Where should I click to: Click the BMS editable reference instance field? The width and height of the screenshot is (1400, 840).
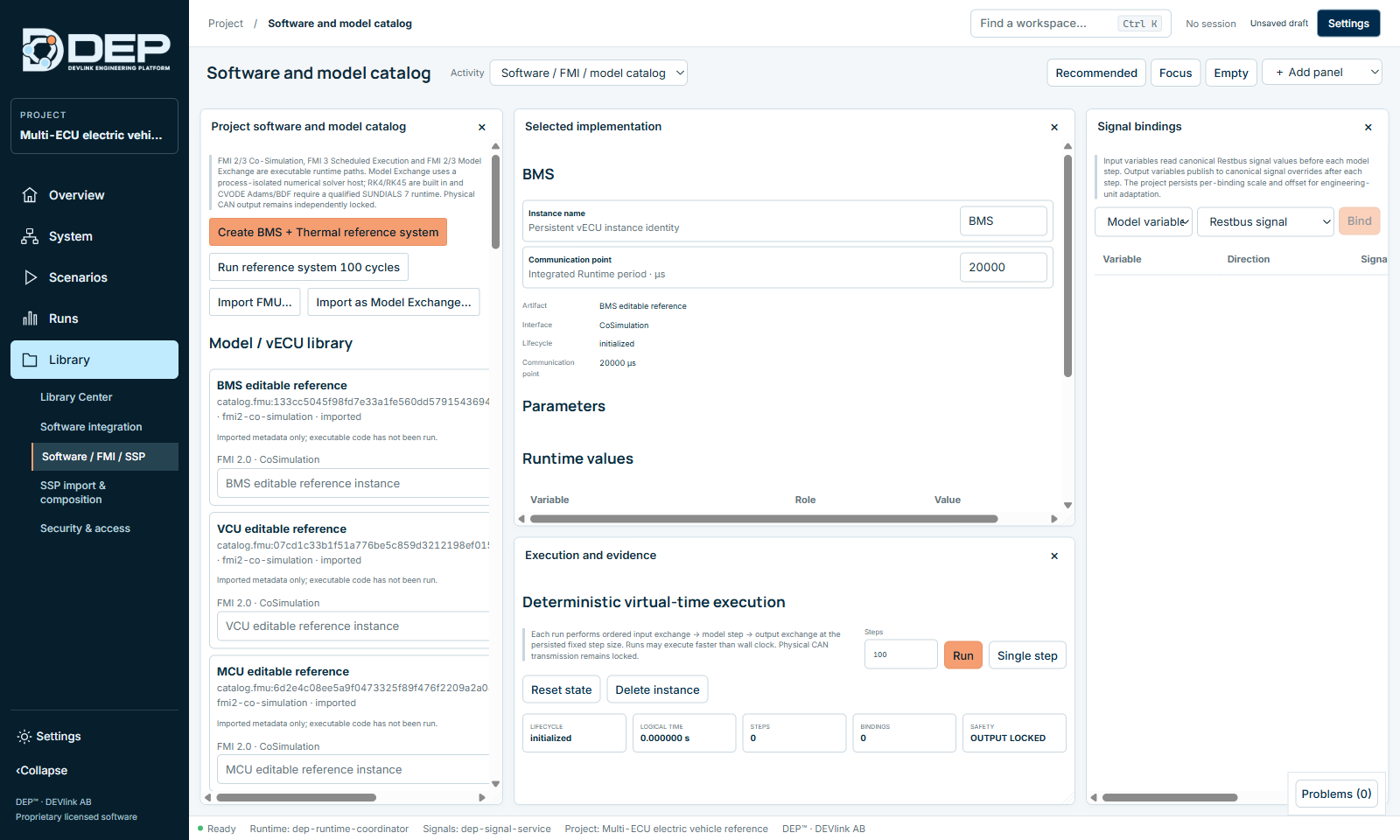353,483
